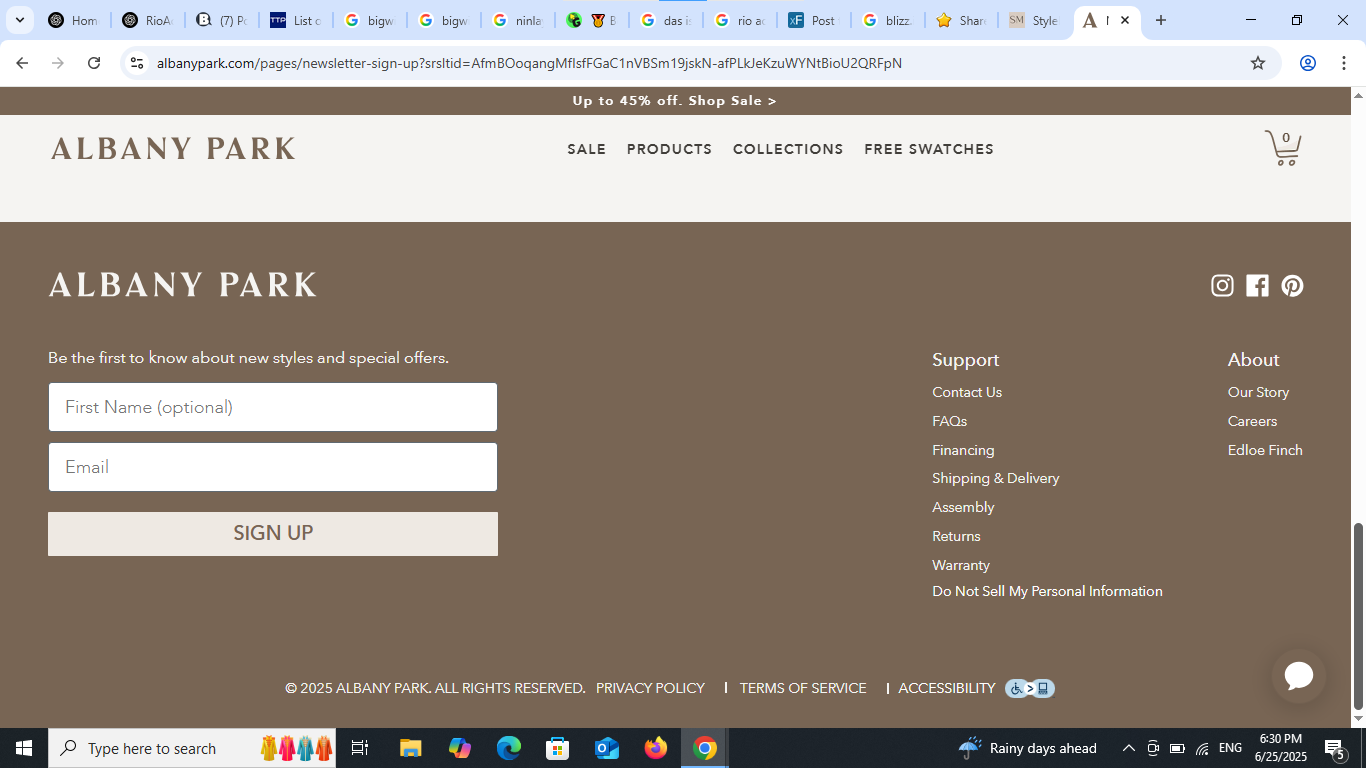
Task: Go back with browser back arrow
Action: 22,63
